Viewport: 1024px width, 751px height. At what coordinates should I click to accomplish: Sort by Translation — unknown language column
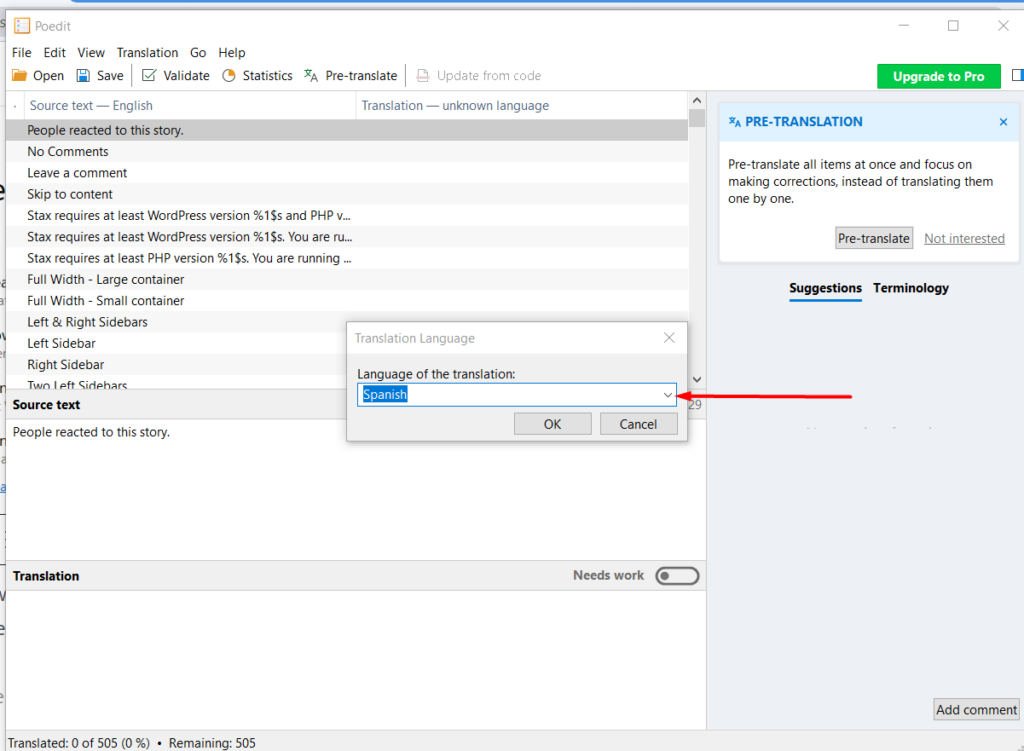tap(521, 106)
